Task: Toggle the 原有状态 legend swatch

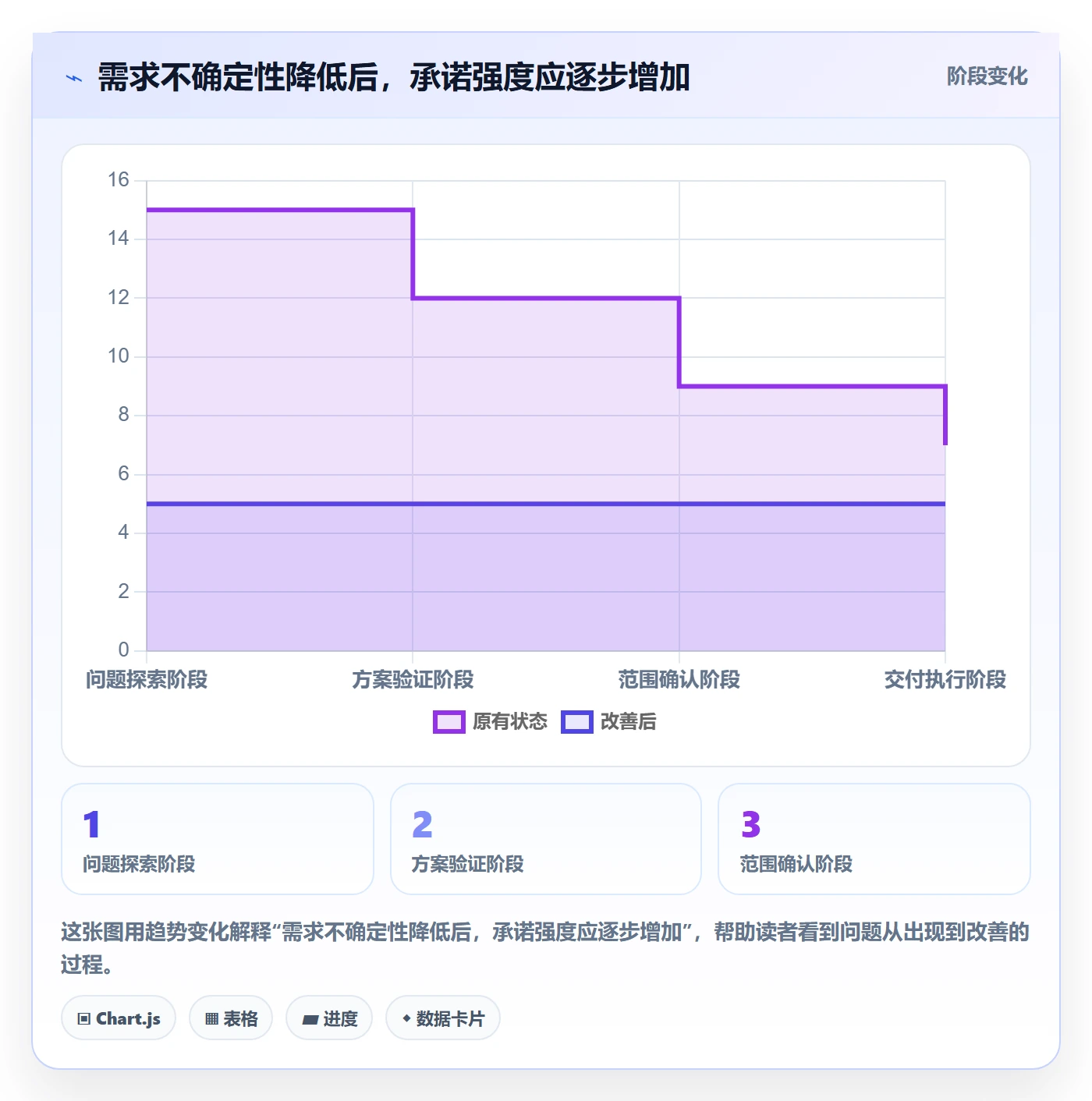Action: (x=449, y=722)
